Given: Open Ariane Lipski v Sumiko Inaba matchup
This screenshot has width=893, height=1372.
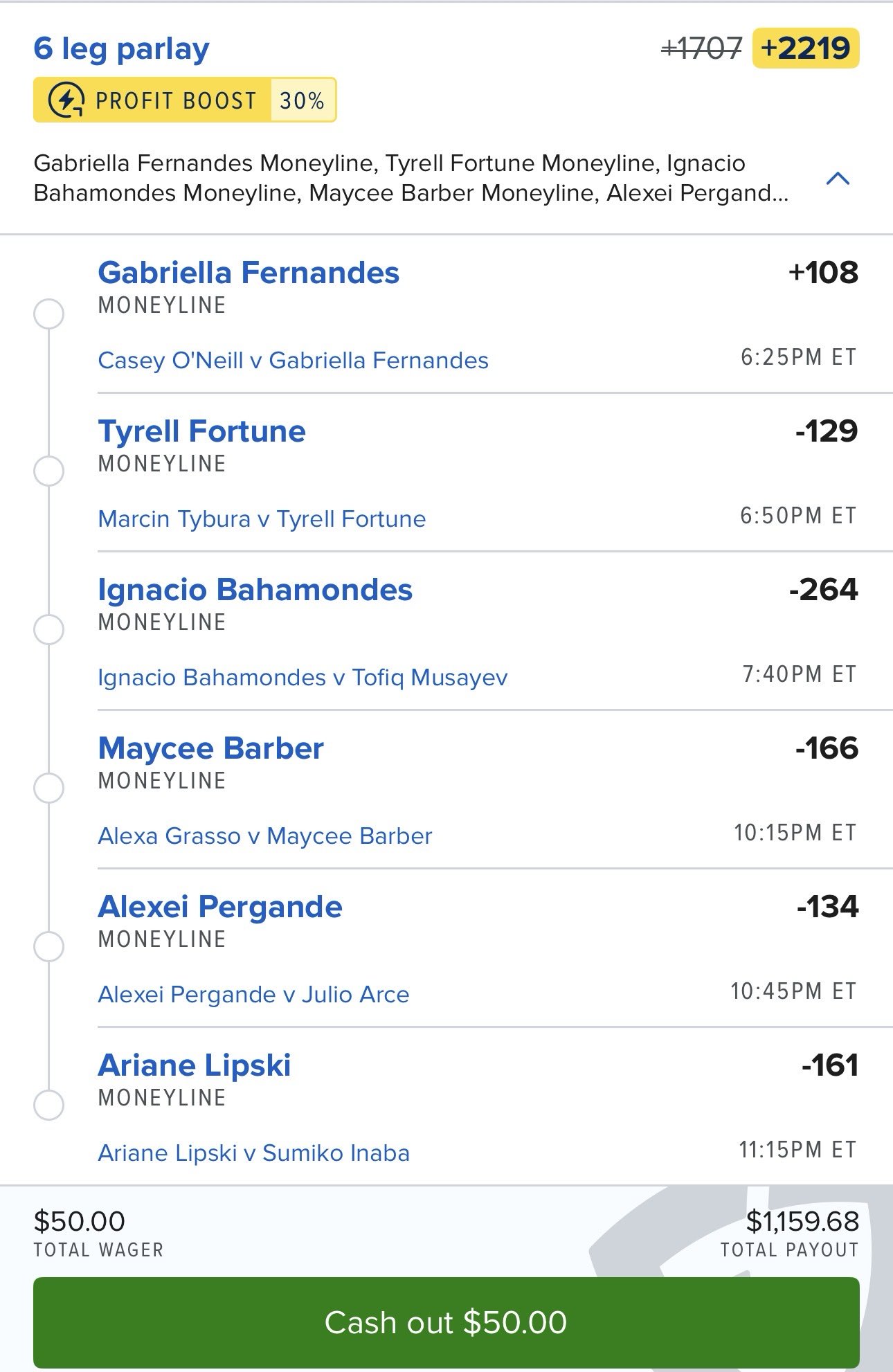Looking at the screenshot, I should (253, 1153).
